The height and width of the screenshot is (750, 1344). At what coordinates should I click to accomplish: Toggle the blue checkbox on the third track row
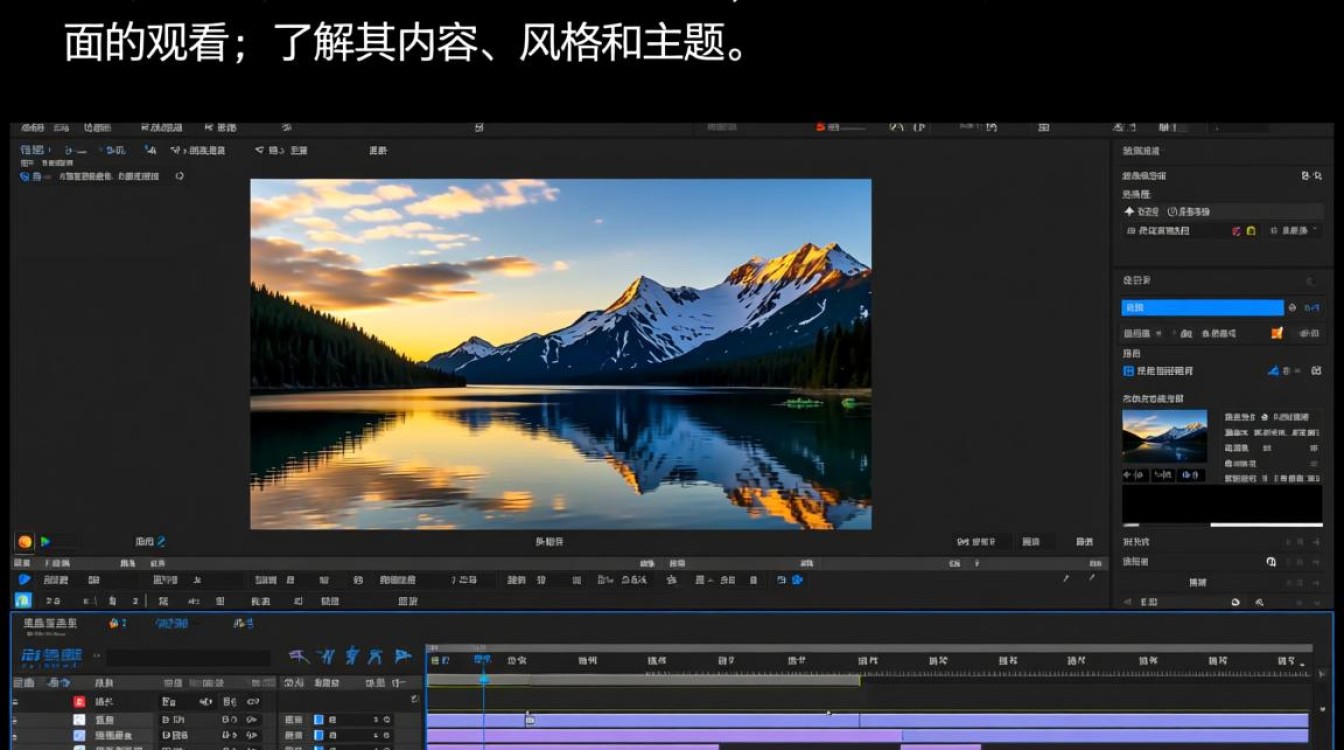319,735
